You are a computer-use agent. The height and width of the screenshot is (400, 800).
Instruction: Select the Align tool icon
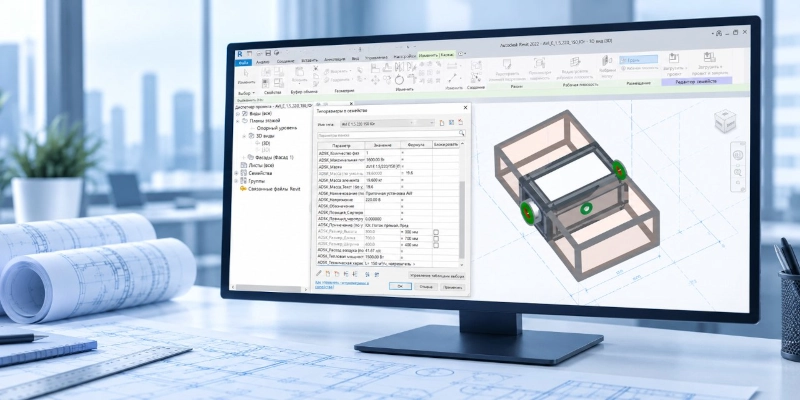coord(375,68)
